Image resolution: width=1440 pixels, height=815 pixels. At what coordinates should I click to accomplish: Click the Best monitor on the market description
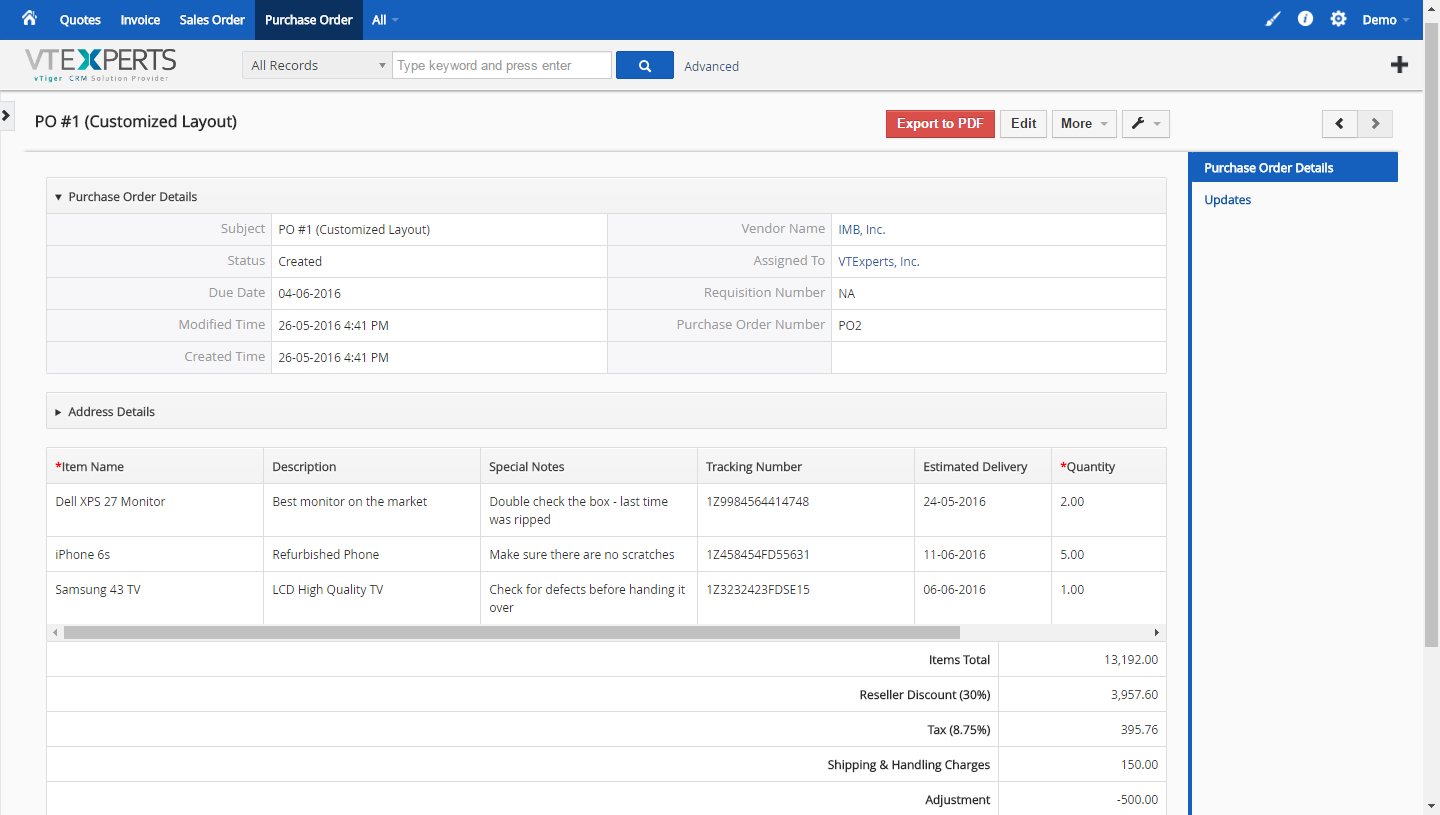point(350,502)
